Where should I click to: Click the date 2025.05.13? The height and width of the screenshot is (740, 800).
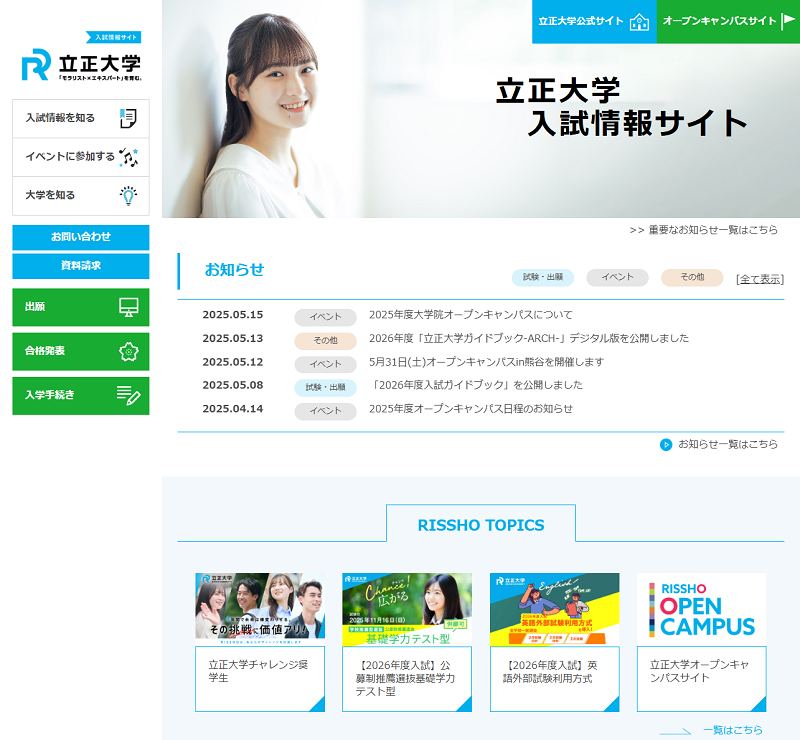click(x=233, y=338)
